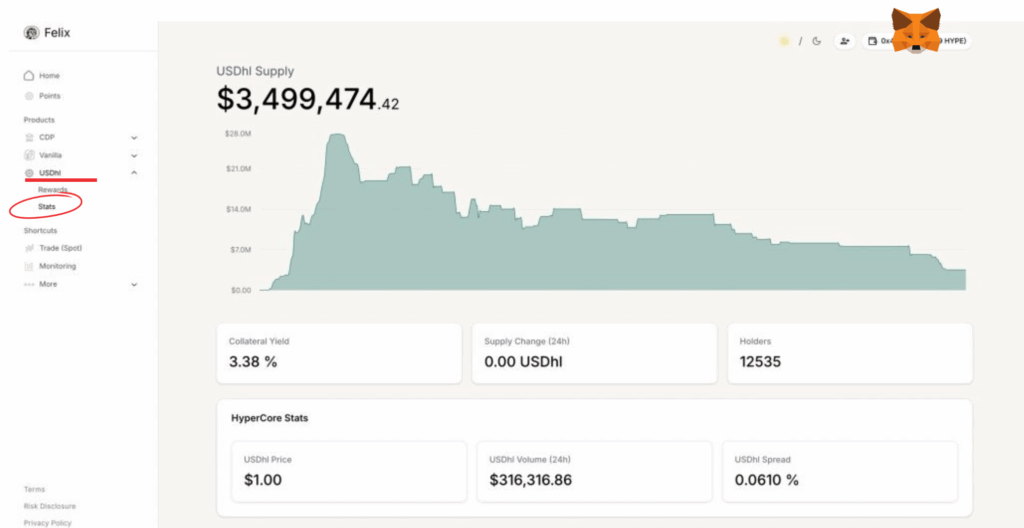This screenshot has height=528, width=1024.
Task: Click the Points icon in sidebar
Action: click(x=29, y=96)
